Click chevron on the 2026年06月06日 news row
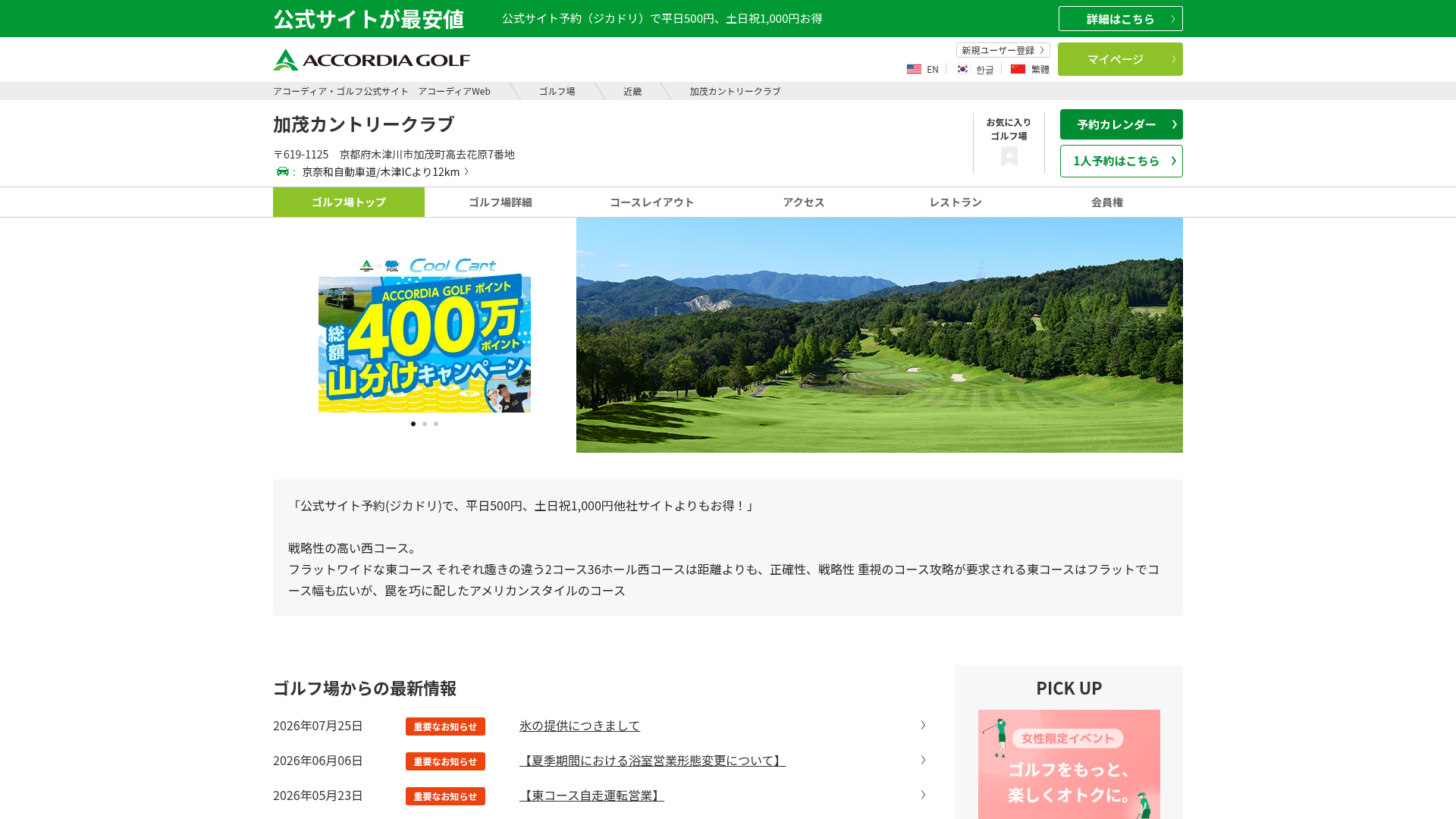 923,760
